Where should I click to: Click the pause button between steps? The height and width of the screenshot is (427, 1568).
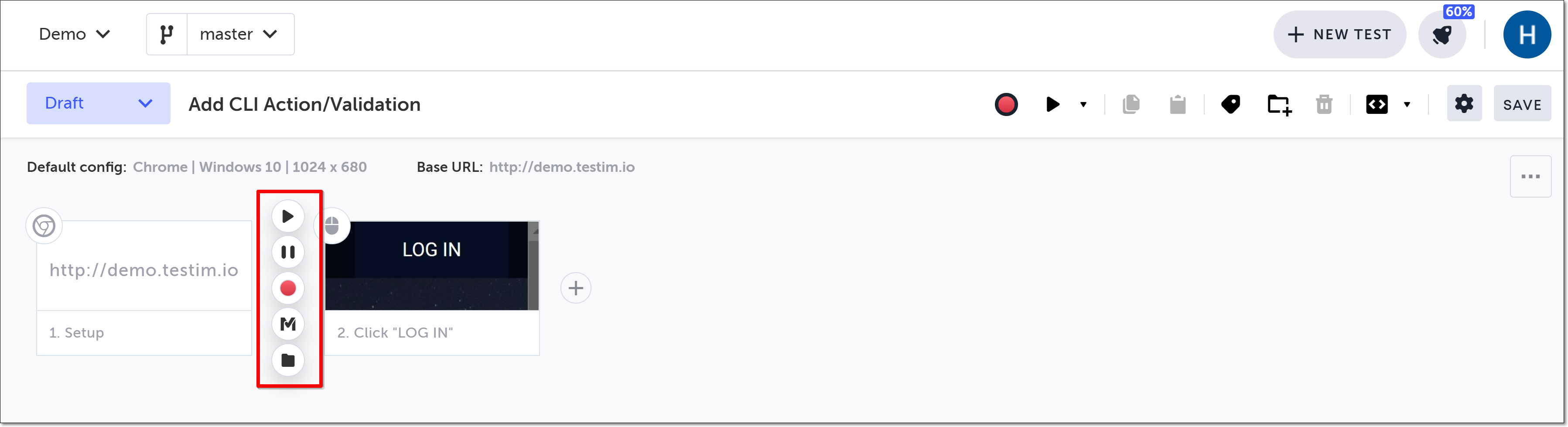coord(288,252)
